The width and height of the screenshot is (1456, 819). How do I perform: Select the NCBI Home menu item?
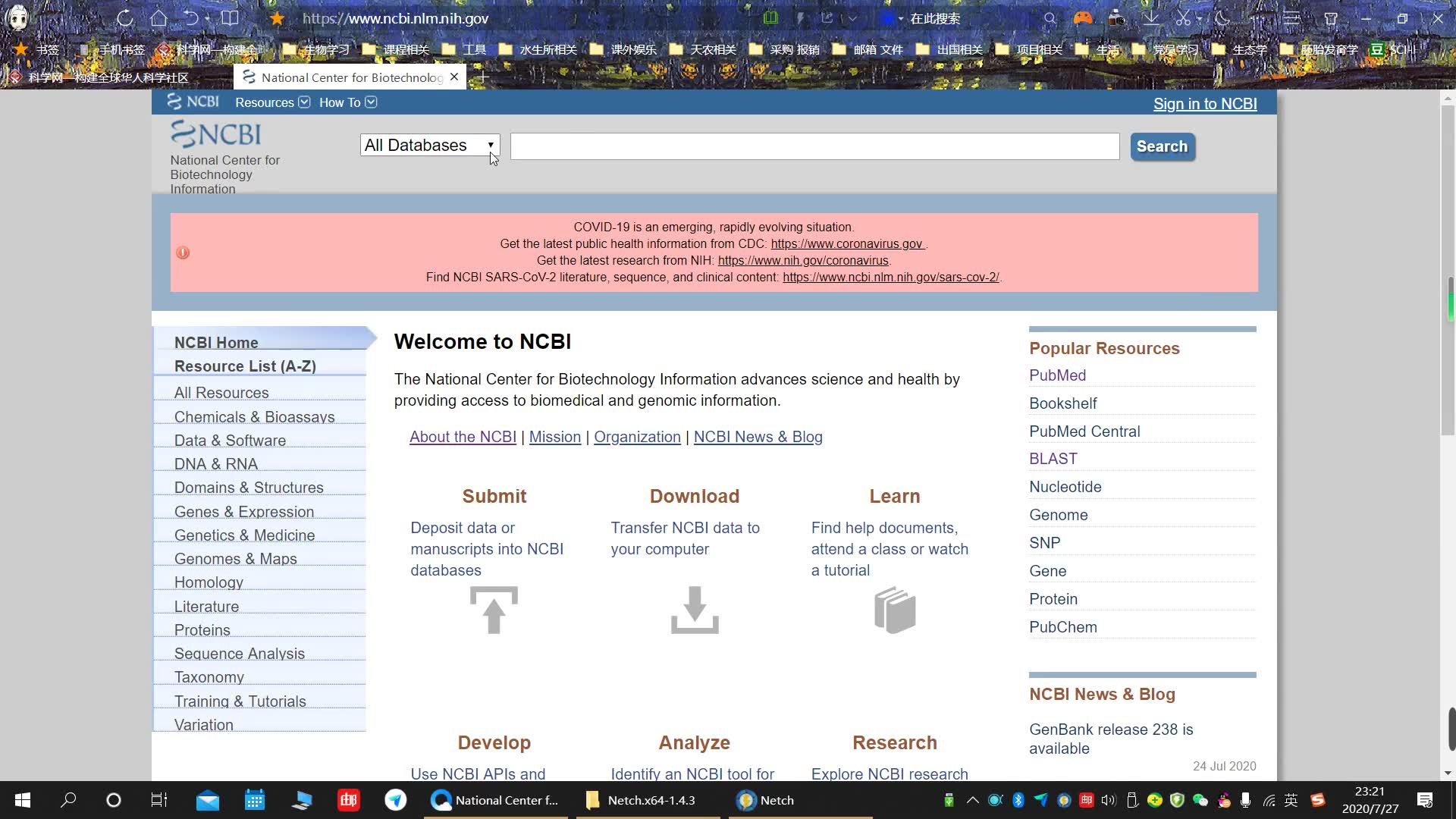[216, 342]
